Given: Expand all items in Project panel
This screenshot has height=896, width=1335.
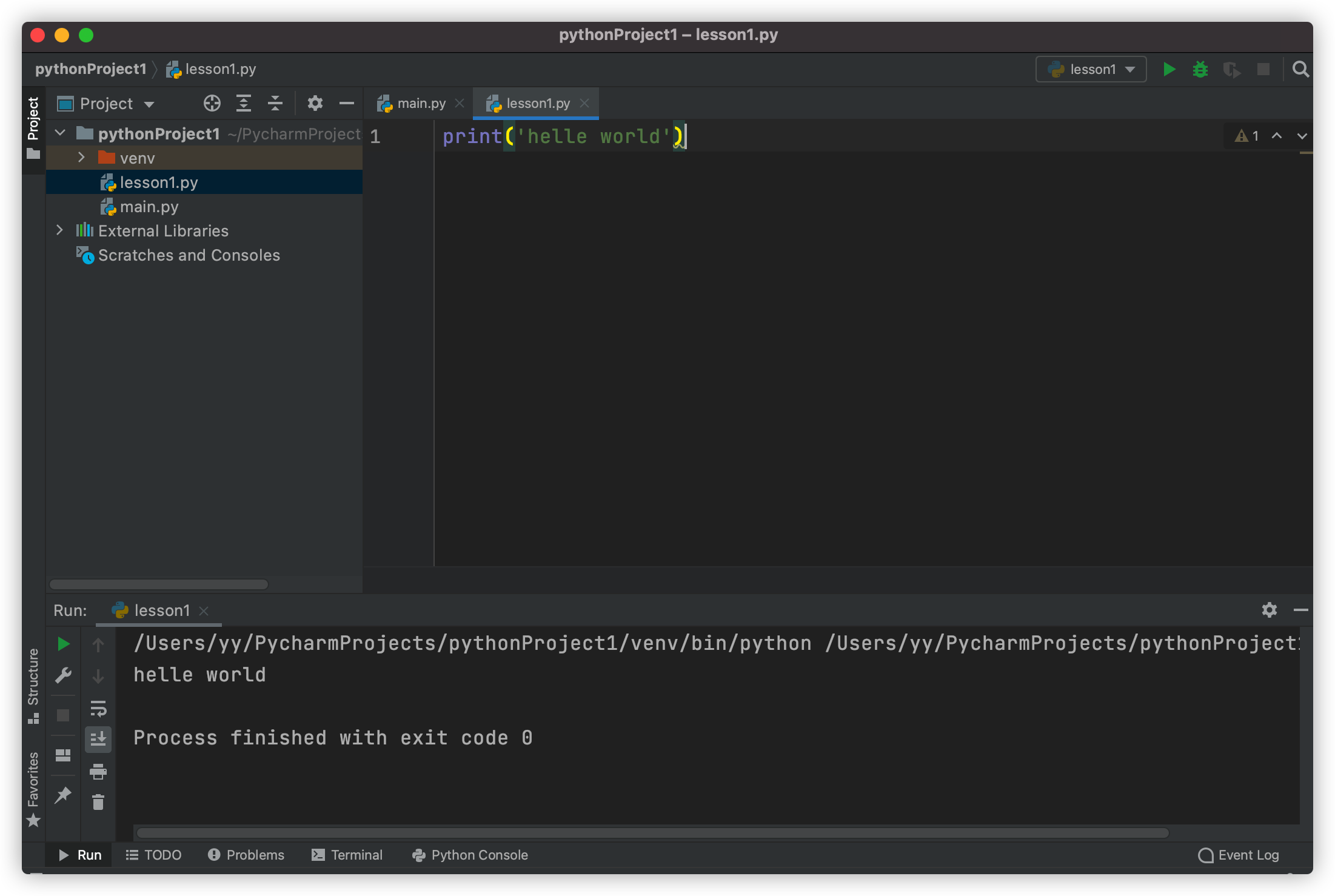Looking at the screenshot, I should pyautogui.click(x=243, y=103).
